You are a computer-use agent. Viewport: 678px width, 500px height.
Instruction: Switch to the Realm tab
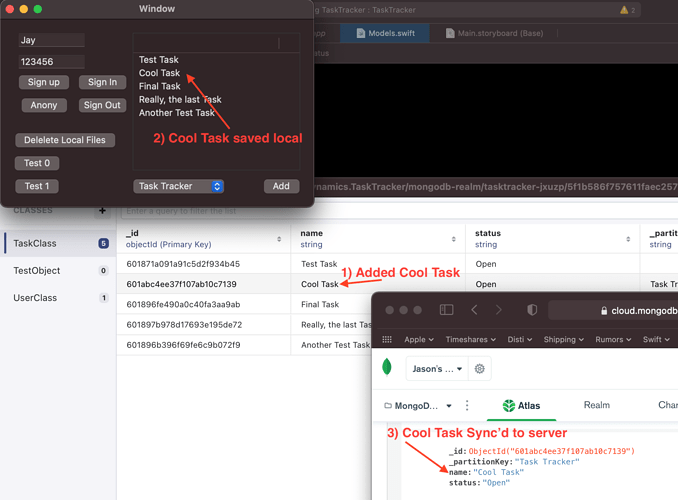[x=596, y=405]
